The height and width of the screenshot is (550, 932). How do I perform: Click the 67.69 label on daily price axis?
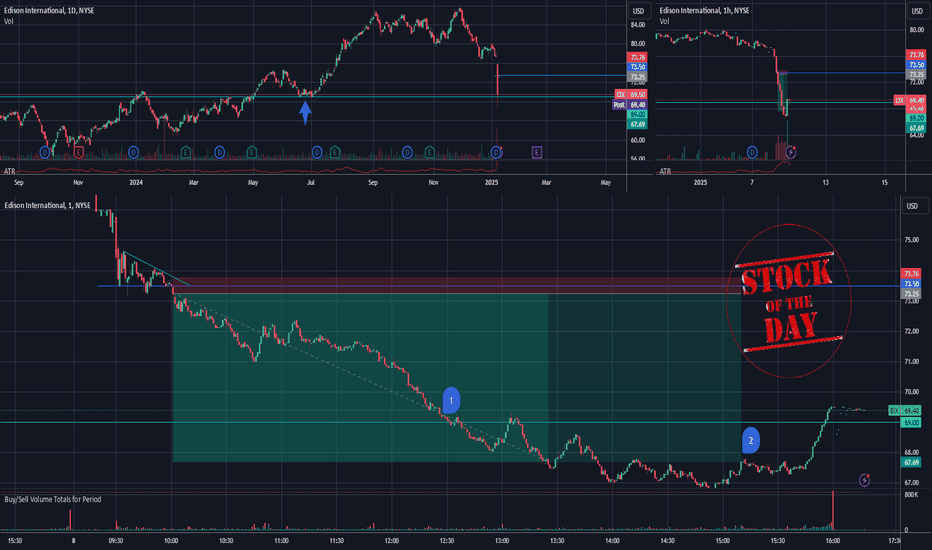coord(637,124)
